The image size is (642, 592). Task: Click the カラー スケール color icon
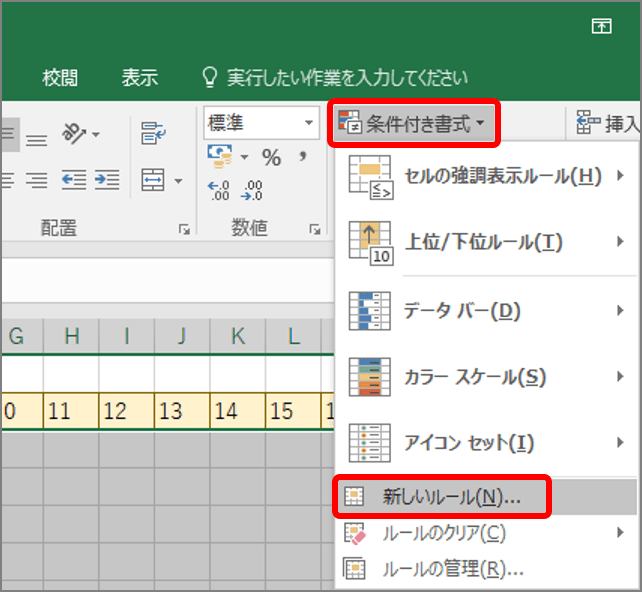pos(370,377)
